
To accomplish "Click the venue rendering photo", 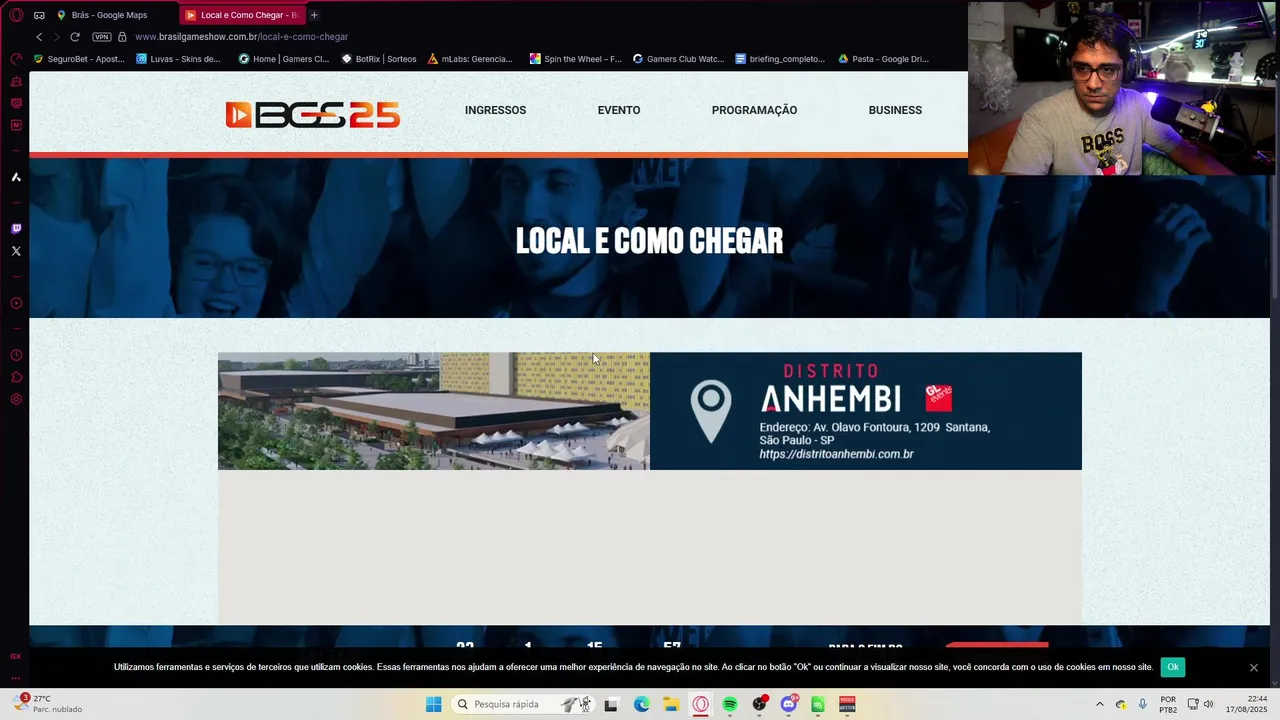I will click(x=434, y=411).
